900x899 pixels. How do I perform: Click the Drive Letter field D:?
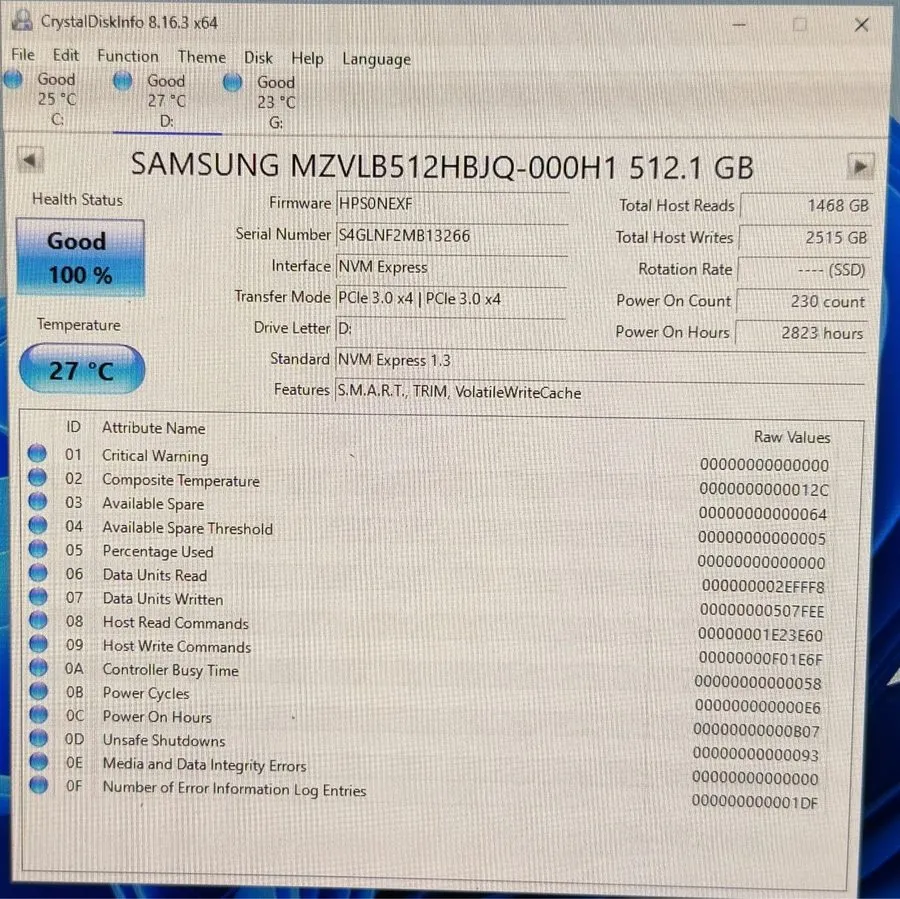(451, 328)
